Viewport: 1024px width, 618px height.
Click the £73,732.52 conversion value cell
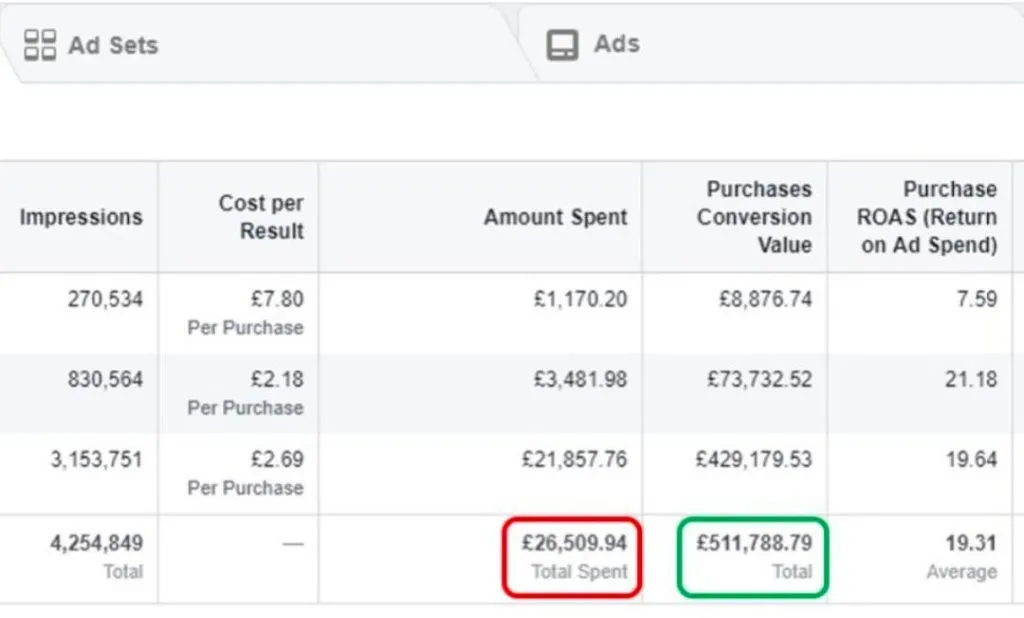pos(753,380)
